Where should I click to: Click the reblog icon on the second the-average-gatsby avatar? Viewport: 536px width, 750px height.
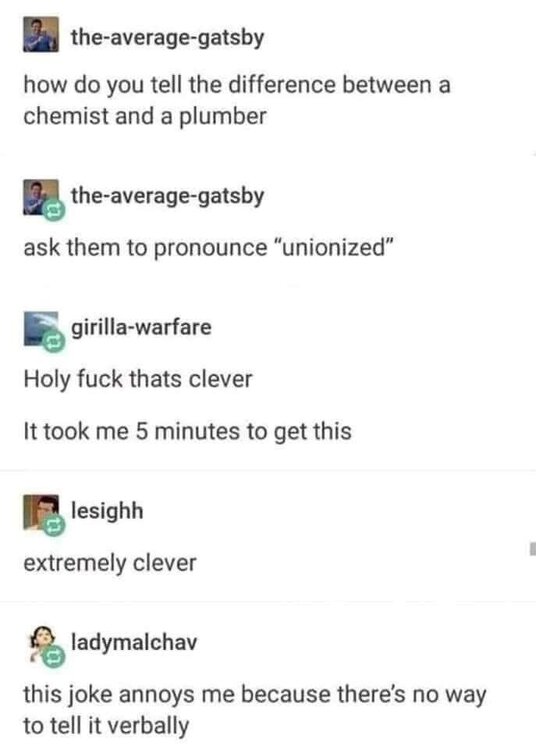pos(54,211)
